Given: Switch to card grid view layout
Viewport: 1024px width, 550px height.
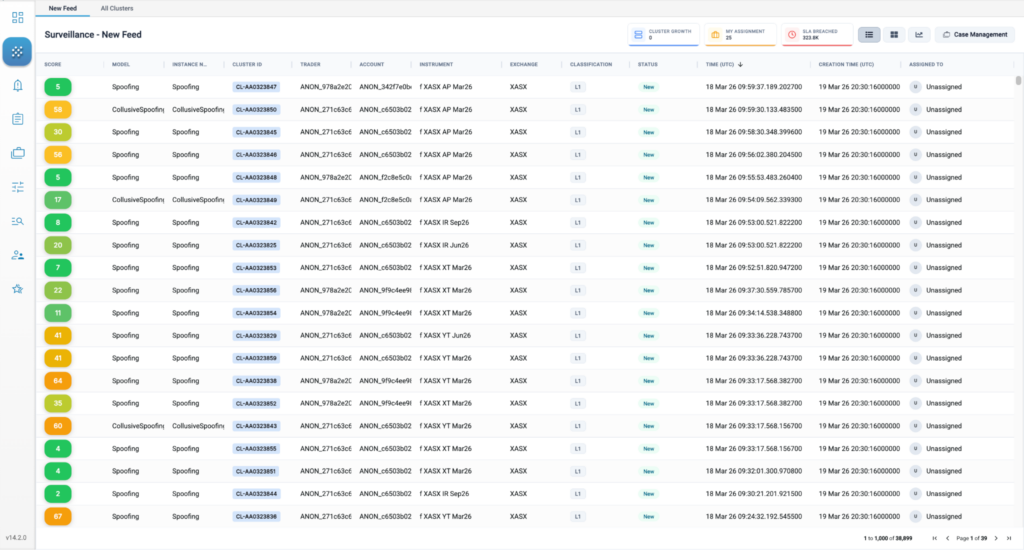Looking at the screenshot, I should point(894,35).
